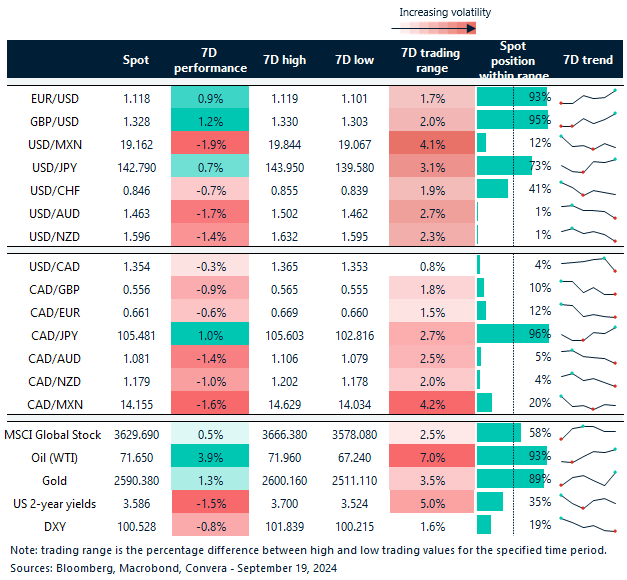Select the 7D trading range header
This screenshot has height=580, width=627.
point(428,60)
